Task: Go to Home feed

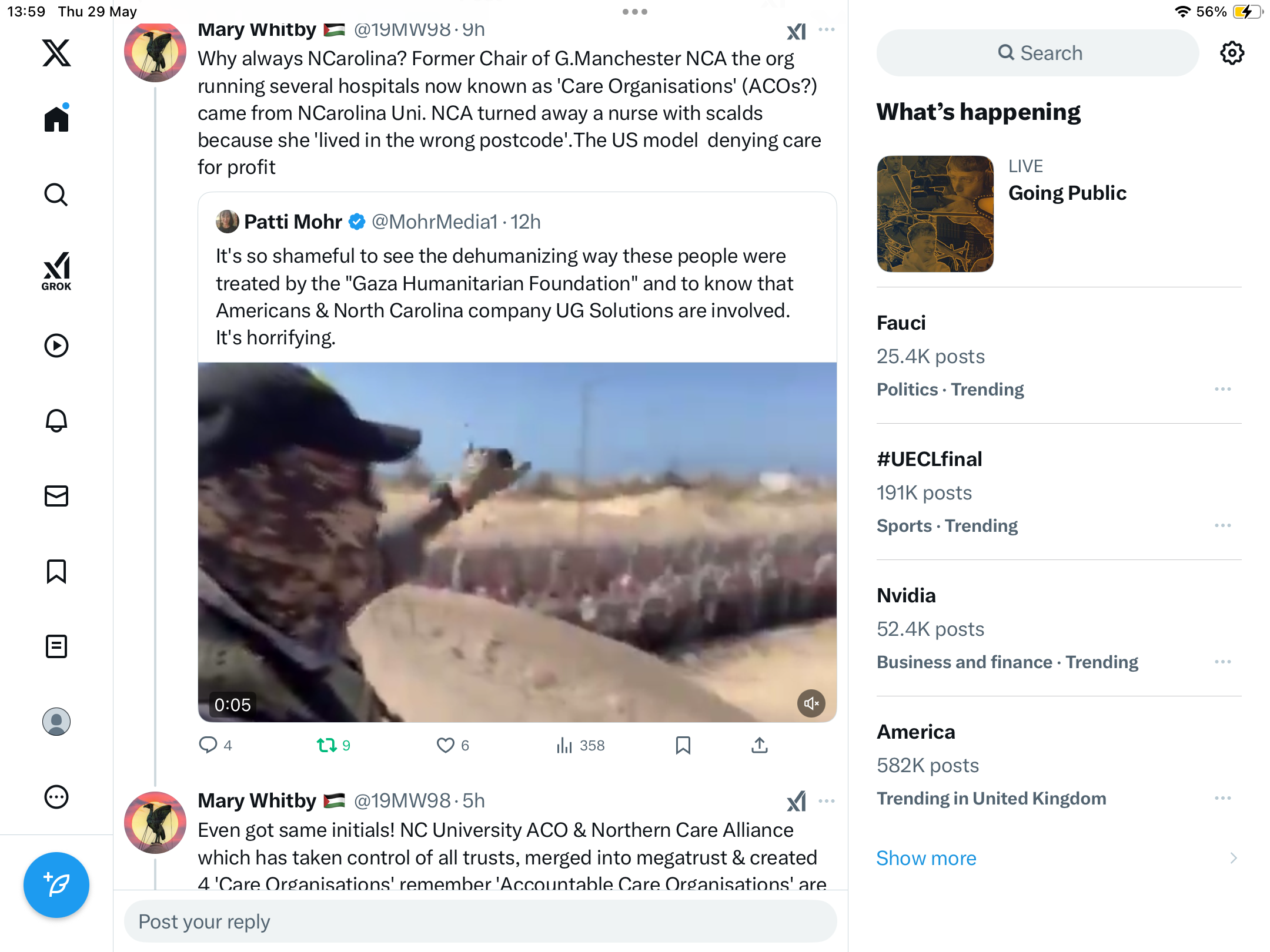Action: (x=56, y=119)
